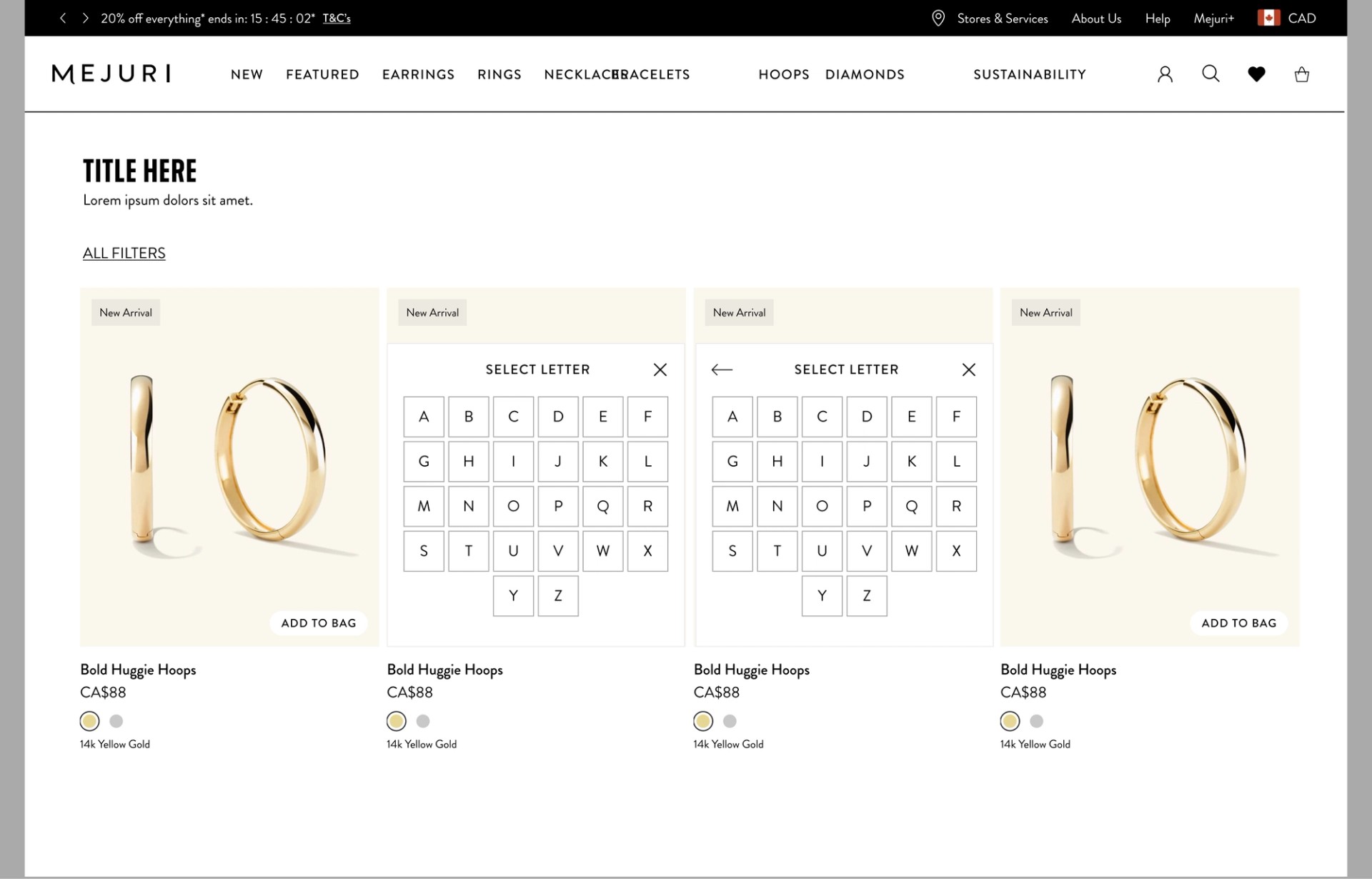
Task: Click the search magnifier icon
Action: coord(1211,74)
